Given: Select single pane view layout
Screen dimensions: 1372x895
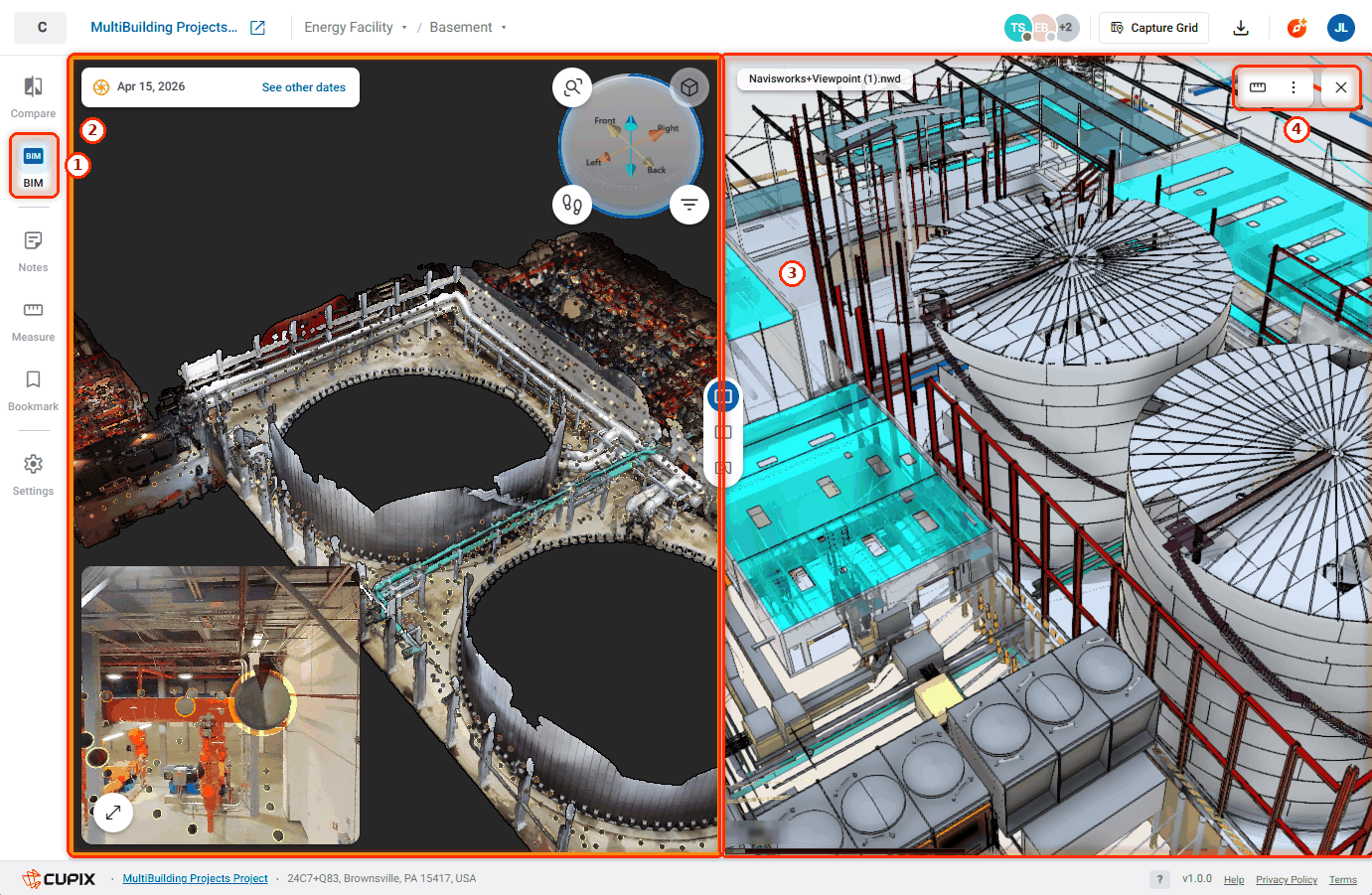Looking at the screenshot, I should pos(723,432).
